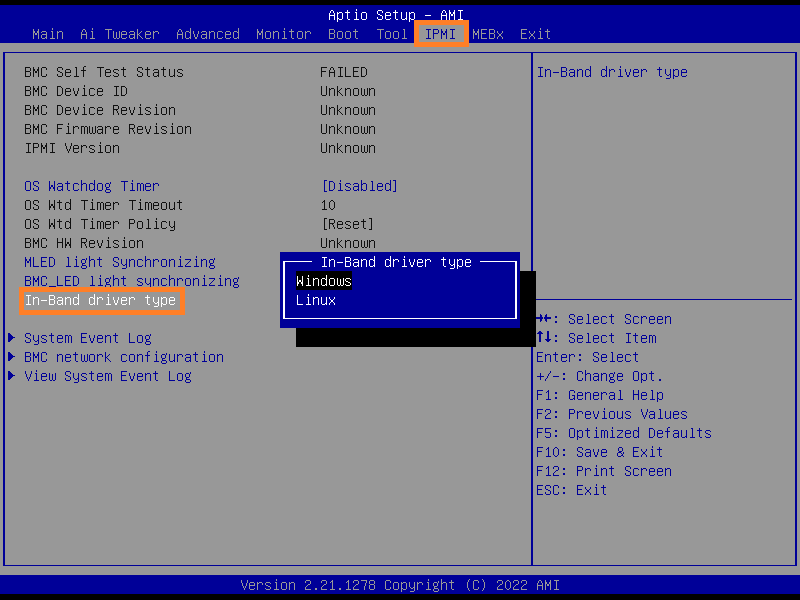This screenshot has width=800, height=600.
Task: Switch to MEBx tab
Action: (x=488, y=34)
